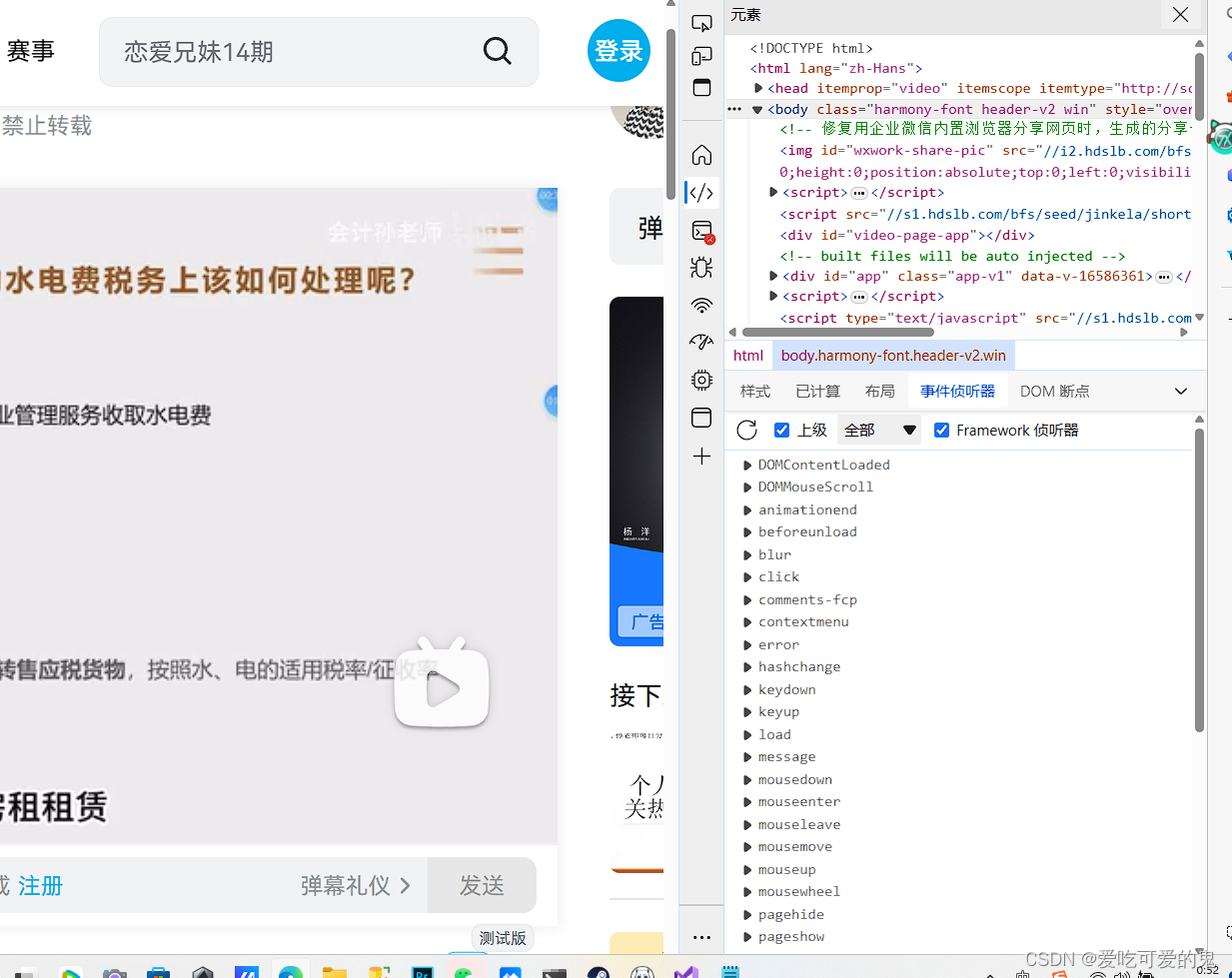
Task: Expand the beforeunload listener
Action: coord(747,531)
